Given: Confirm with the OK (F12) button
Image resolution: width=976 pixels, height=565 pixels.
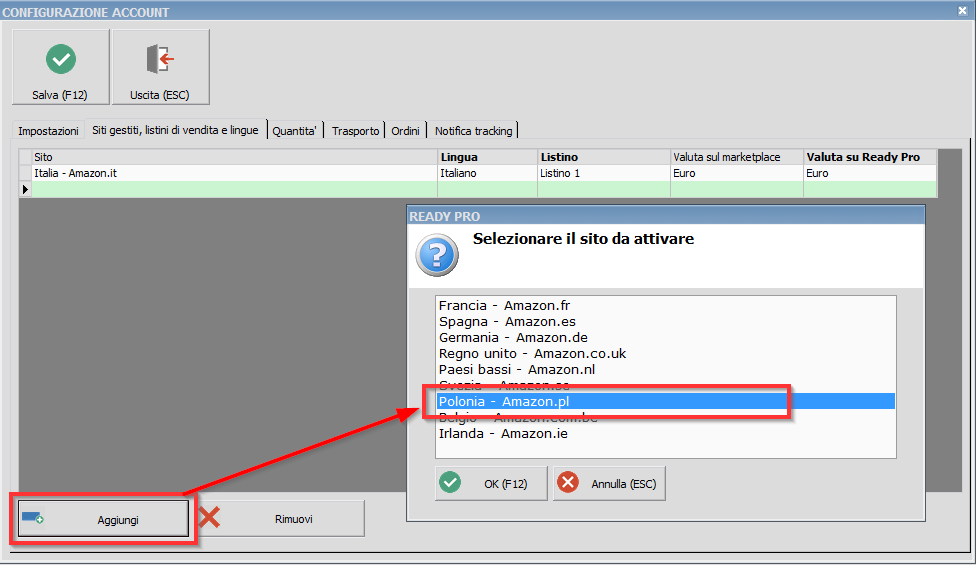Looking at the screenshot, I should tap(491, 483).
